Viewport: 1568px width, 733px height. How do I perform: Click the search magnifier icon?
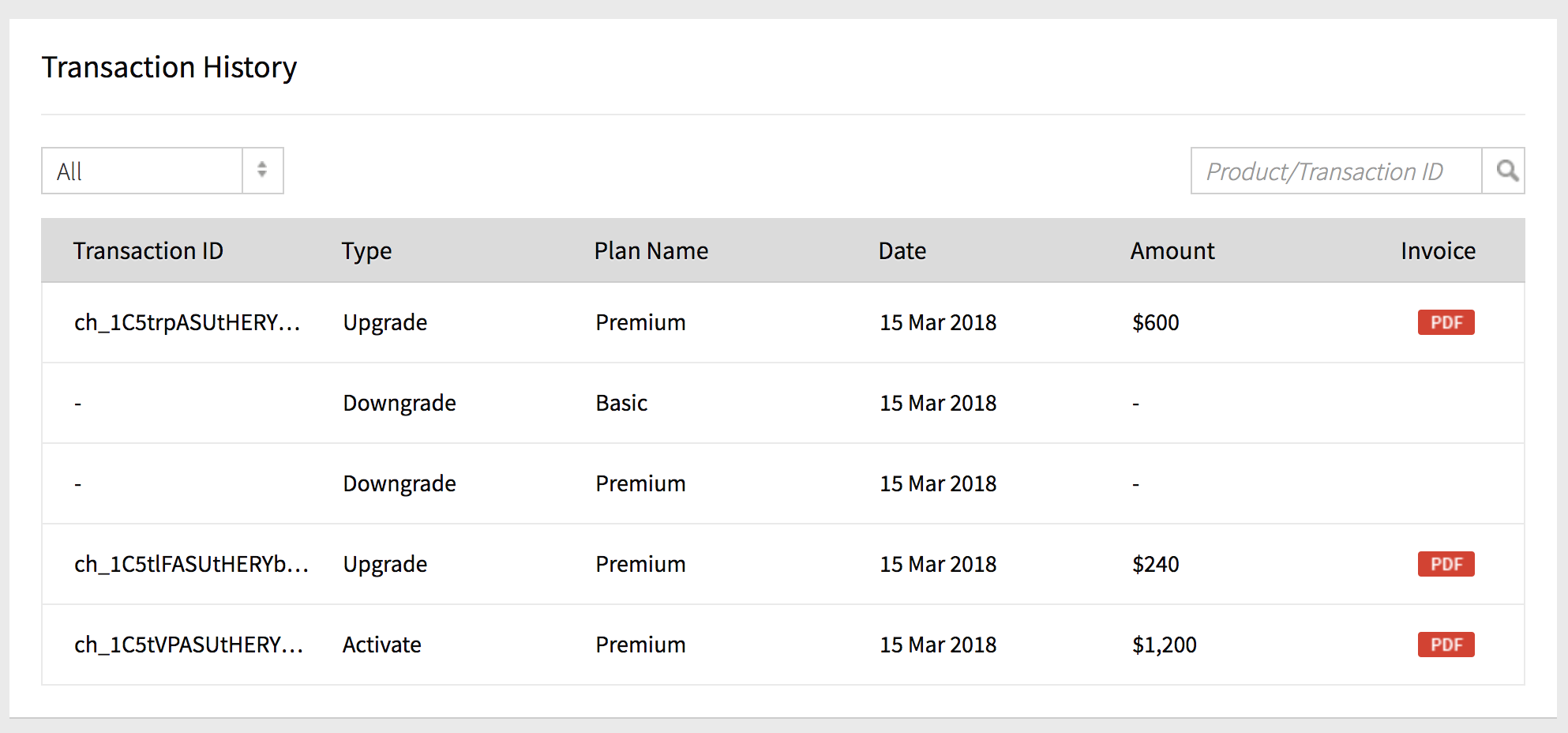coord(1503,171)
